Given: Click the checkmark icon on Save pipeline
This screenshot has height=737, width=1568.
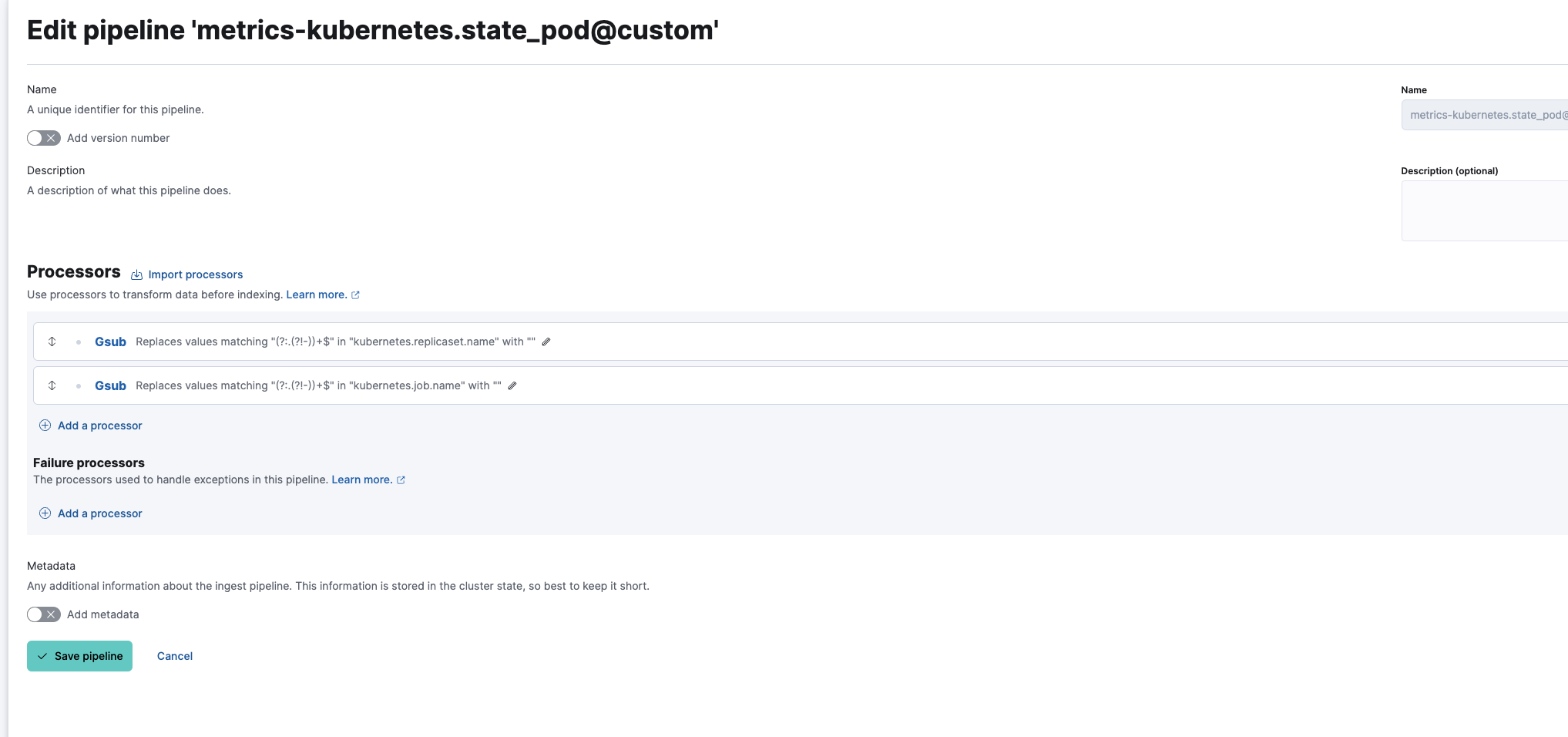Looking at the screenshot, I should click(x=42, y=655).
